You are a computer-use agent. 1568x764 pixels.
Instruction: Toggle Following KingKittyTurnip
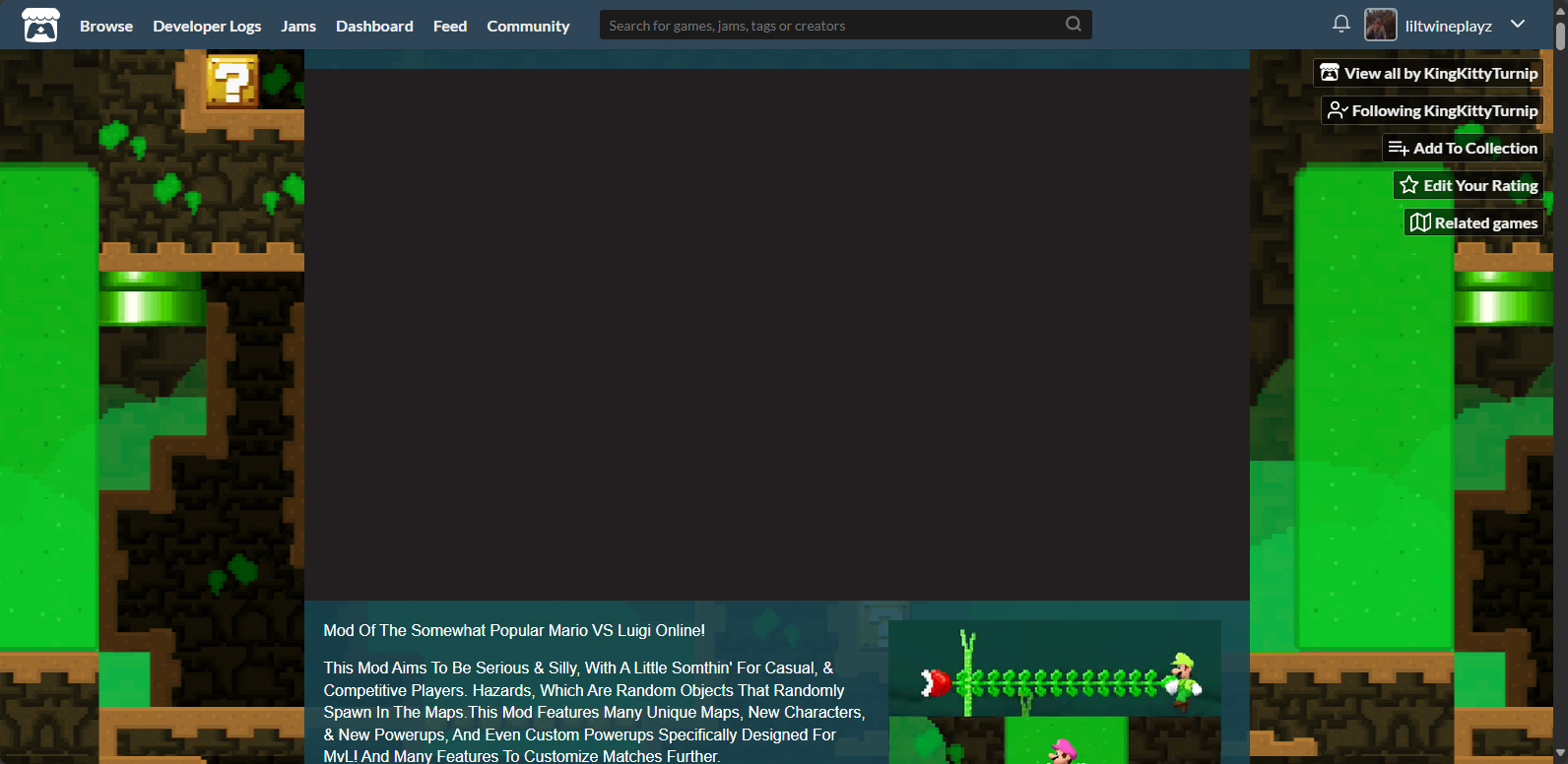1432,110
